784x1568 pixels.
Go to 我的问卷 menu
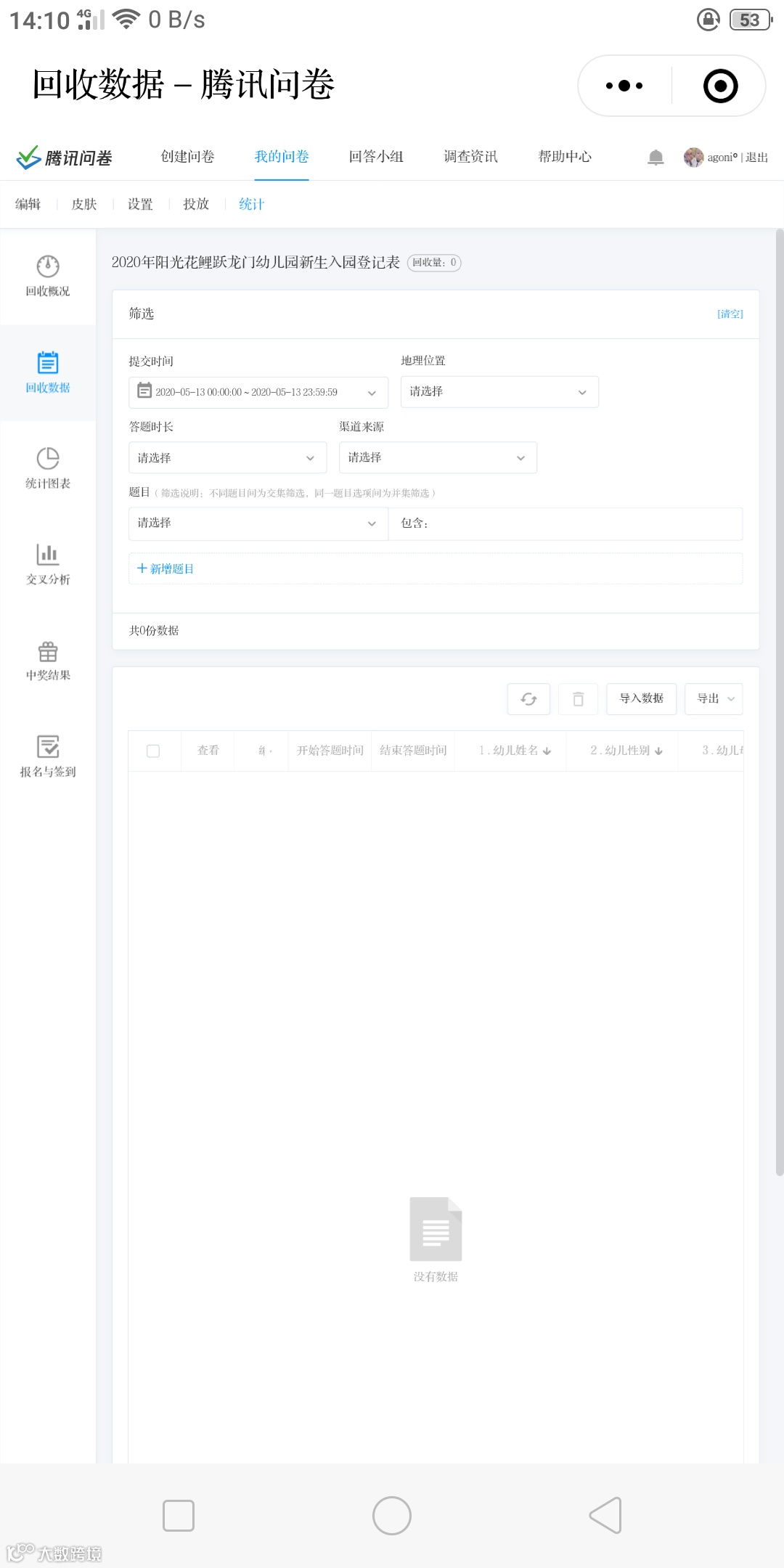[x=282, y=157]
